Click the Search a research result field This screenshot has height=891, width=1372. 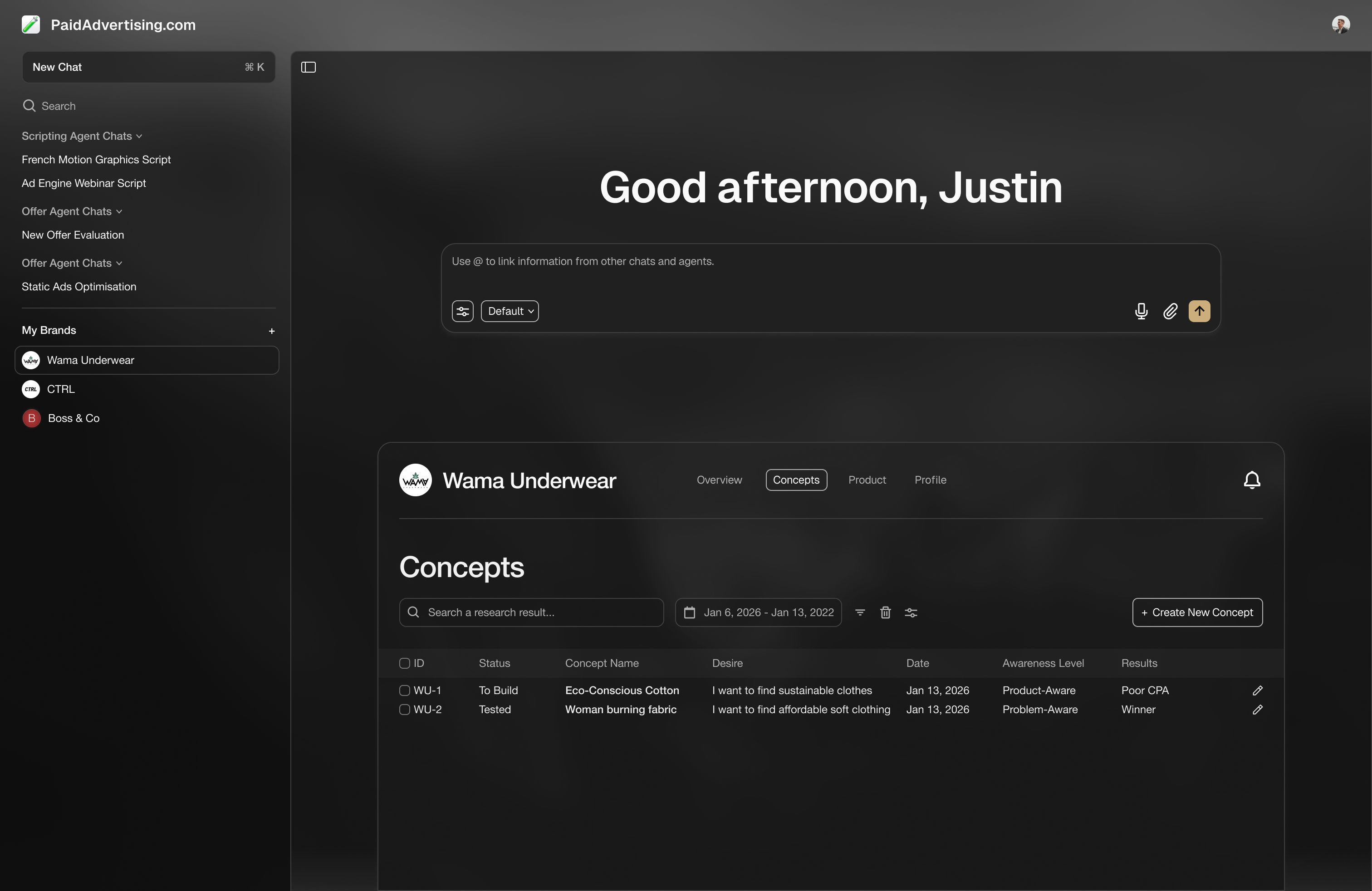point(531,612)
